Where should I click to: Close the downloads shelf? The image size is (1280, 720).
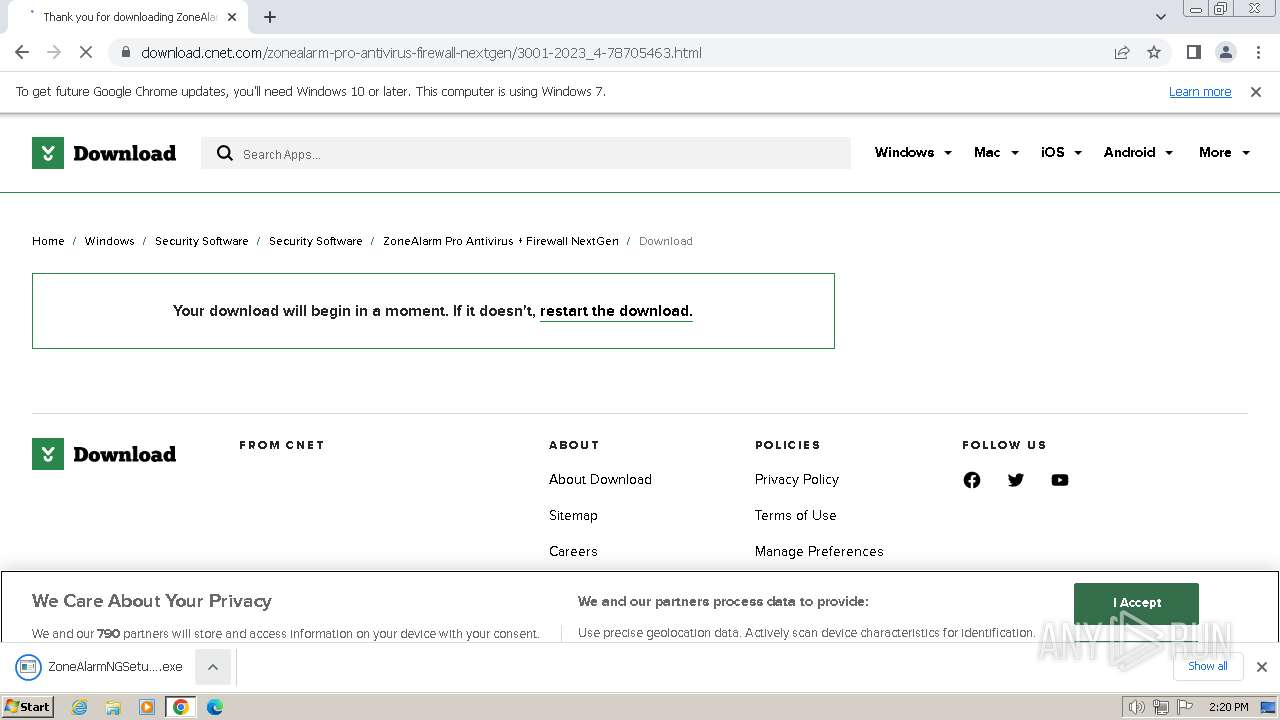tap(1262, 667)
